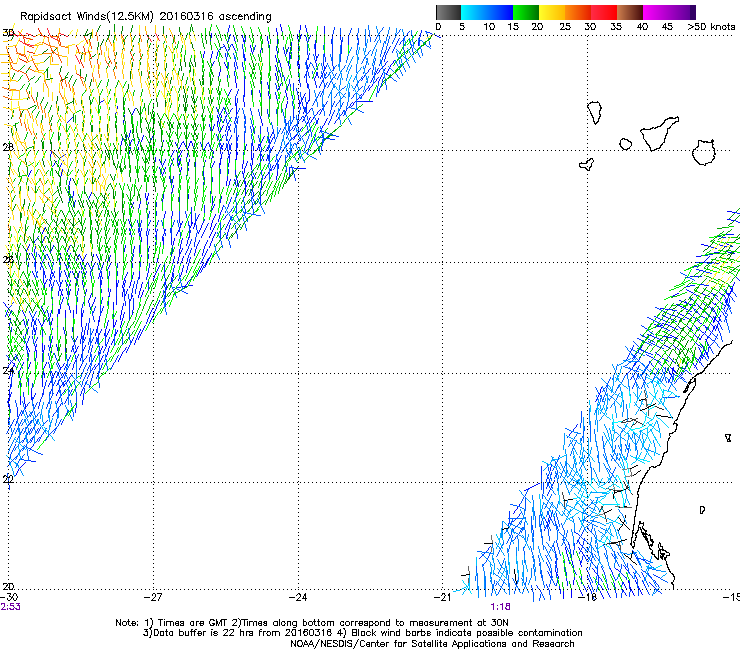Click the elongated Tenerife island outline
The height and width of the screenshot is (650, 740).
(x=659, y=134)
